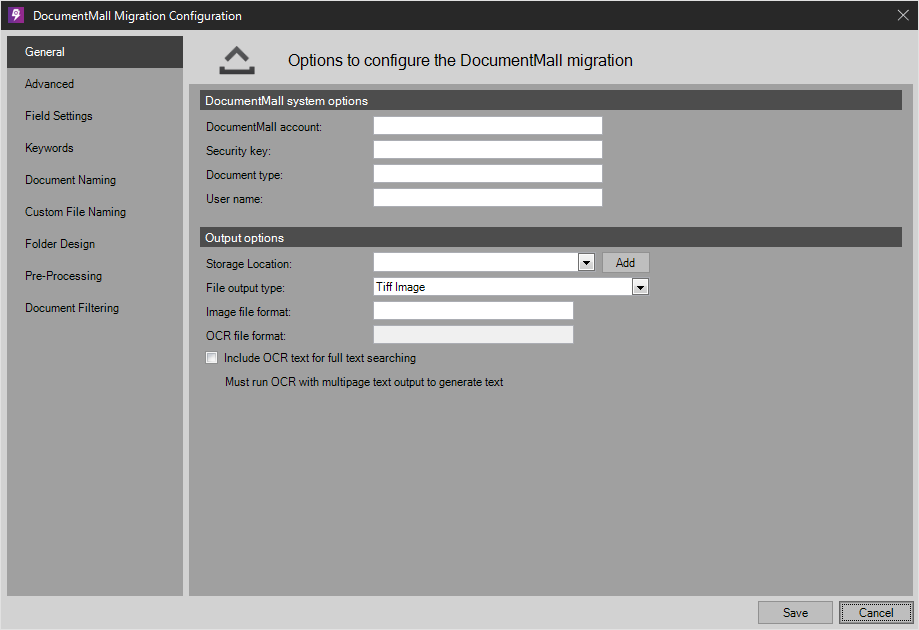Click the upload tray icon beside the heading
The width and height of the screenshot is (919, 630).
237,60
